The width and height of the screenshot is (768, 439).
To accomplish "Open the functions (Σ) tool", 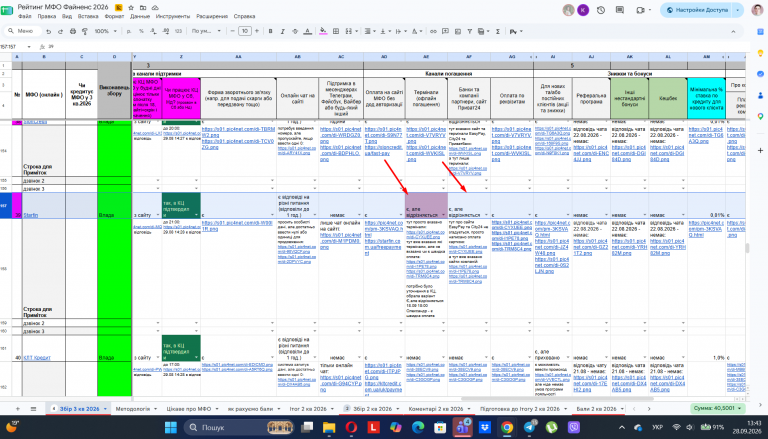I will pos(498,31).
